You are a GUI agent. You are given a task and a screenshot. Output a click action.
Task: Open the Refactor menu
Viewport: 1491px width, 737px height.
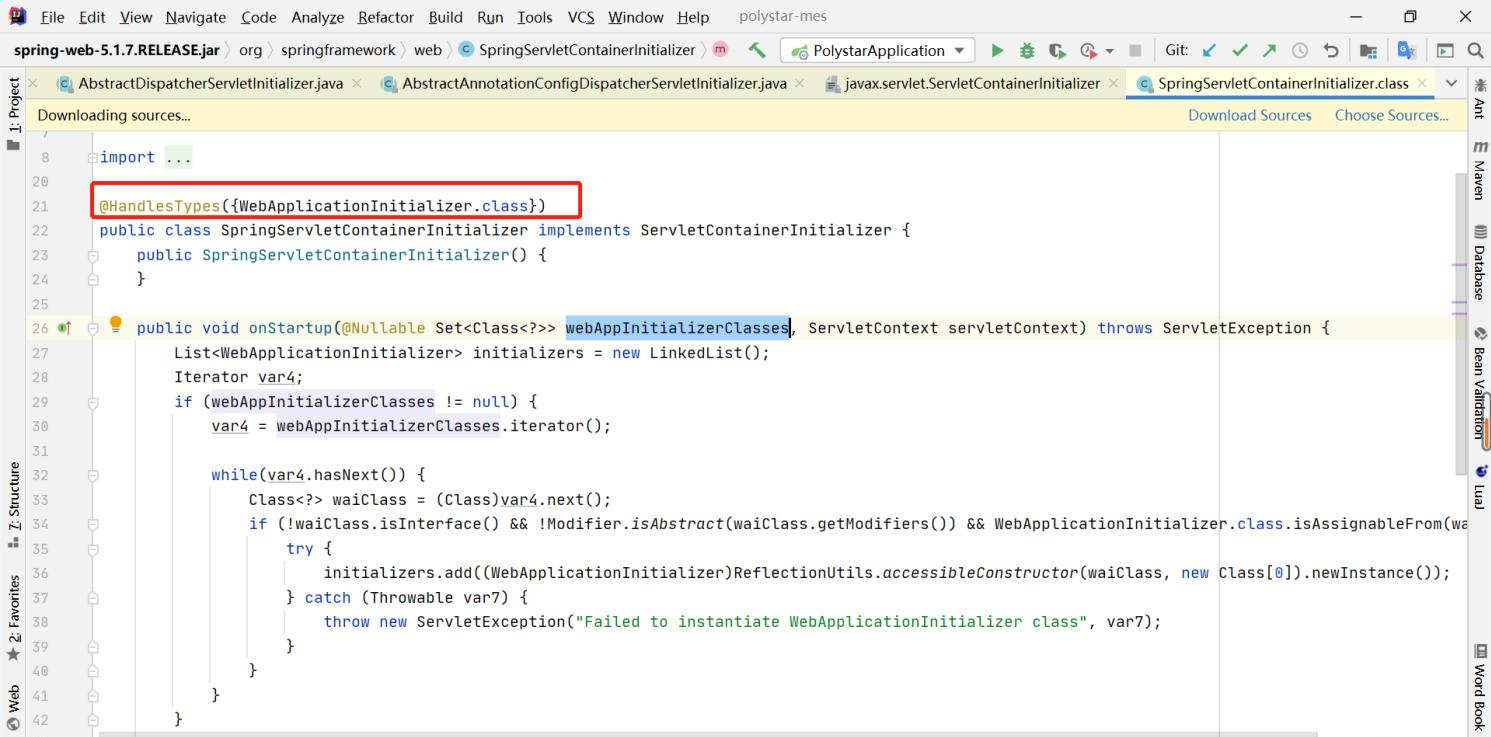click(x=385, y=17)
